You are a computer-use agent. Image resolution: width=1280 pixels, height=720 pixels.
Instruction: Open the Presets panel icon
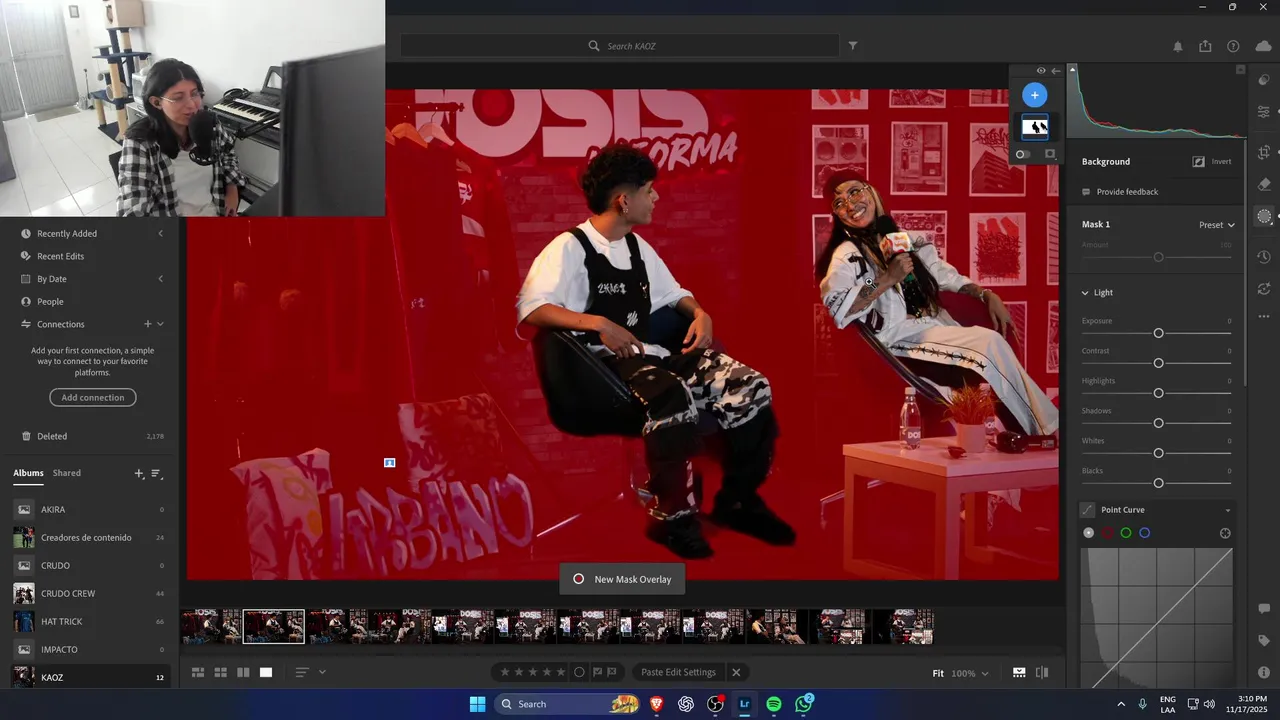(x=1264, y=80)
